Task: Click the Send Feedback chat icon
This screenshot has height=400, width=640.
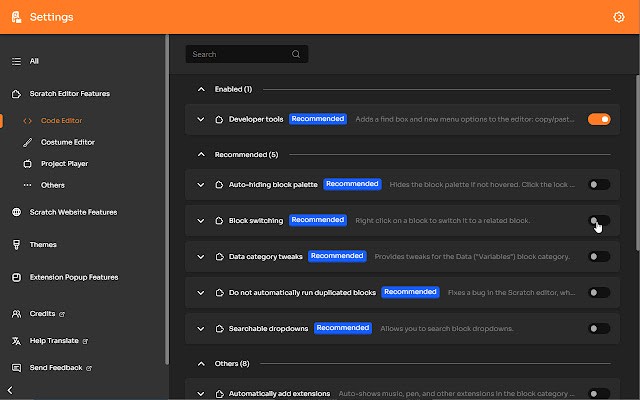Action: pos(16,368)
